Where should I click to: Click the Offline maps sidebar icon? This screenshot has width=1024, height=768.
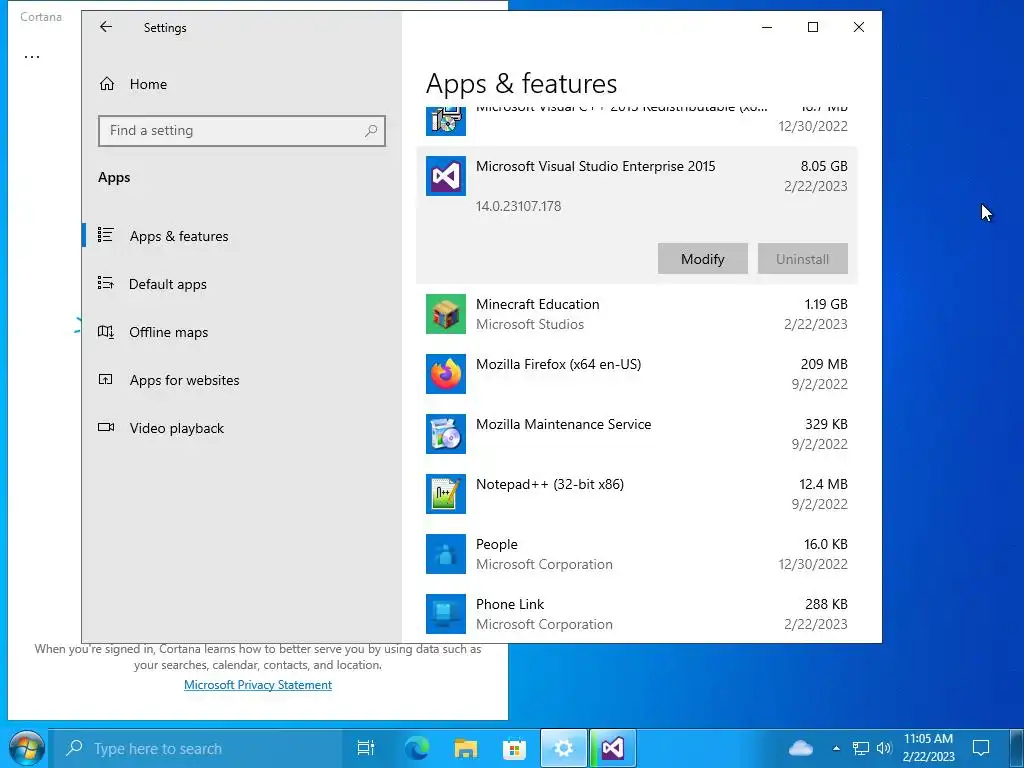coord(106,332)
